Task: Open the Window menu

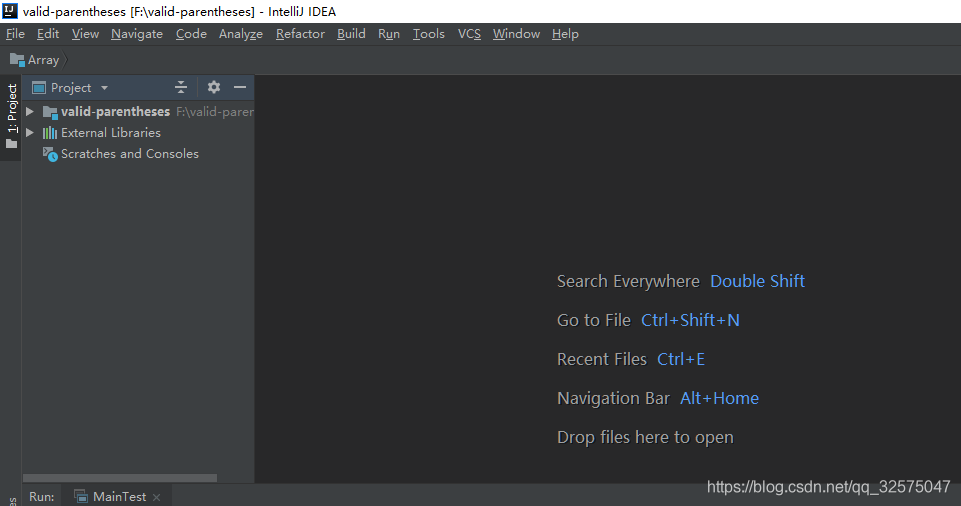Action: (516, 34)
